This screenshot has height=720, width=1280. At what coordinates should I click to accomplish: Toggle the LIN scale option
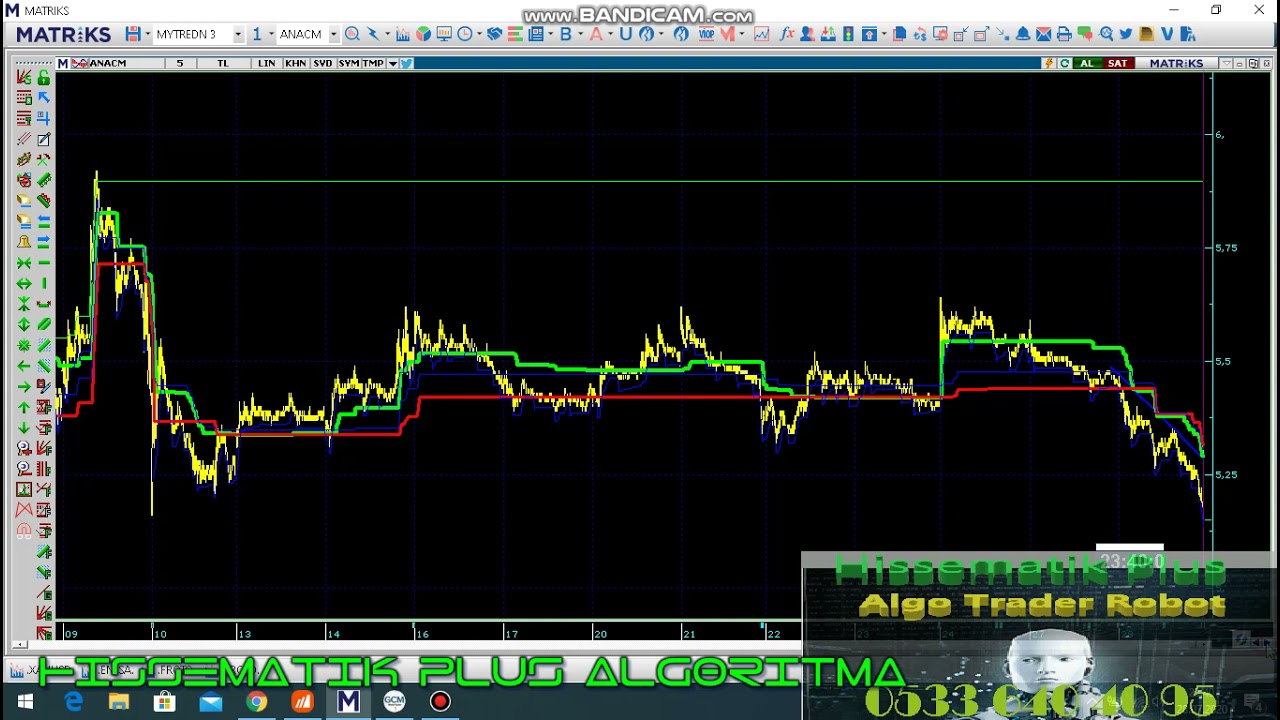[x=266, y=63]
